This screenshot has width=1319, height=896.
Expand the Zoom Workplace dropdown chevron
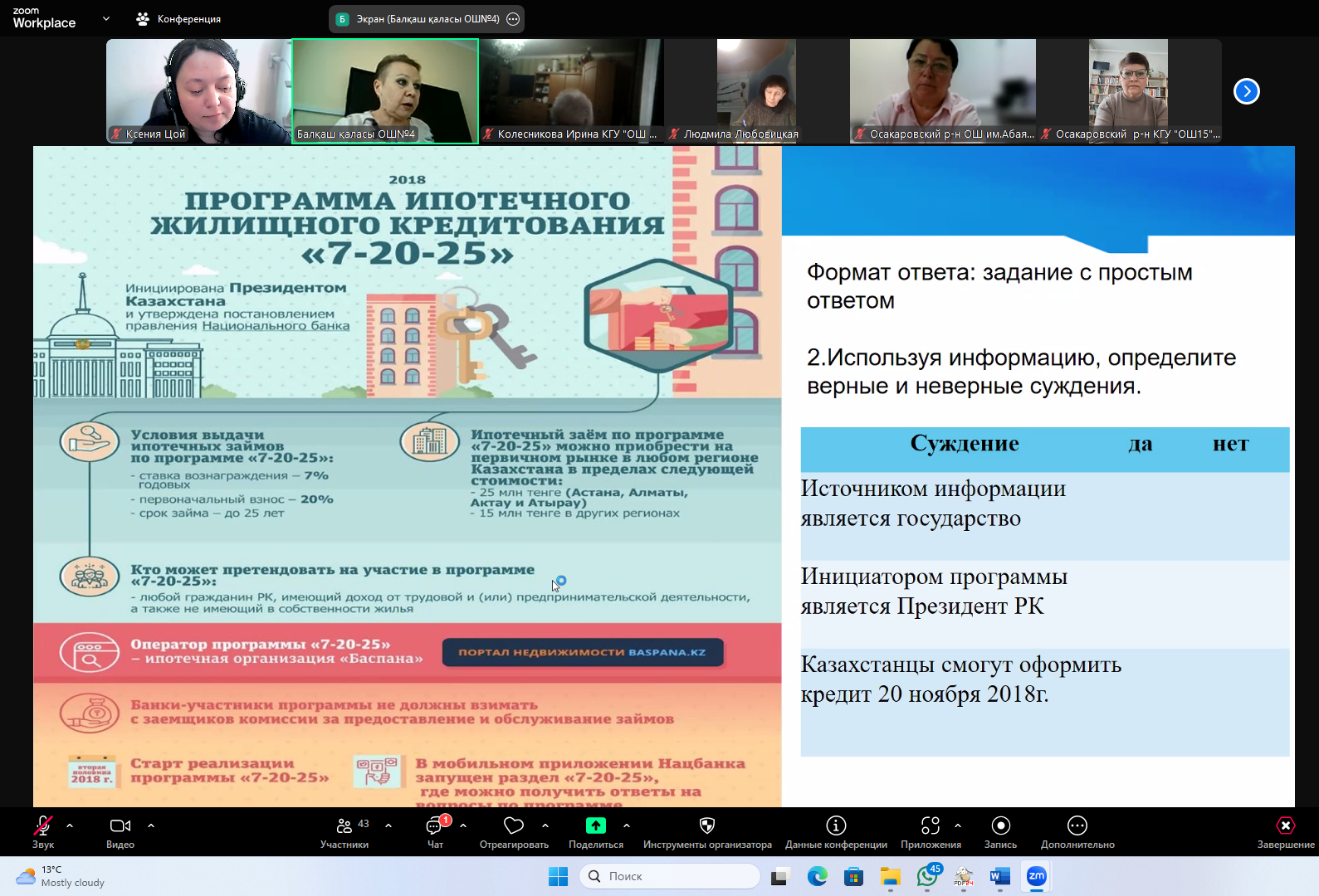(106, 18)
